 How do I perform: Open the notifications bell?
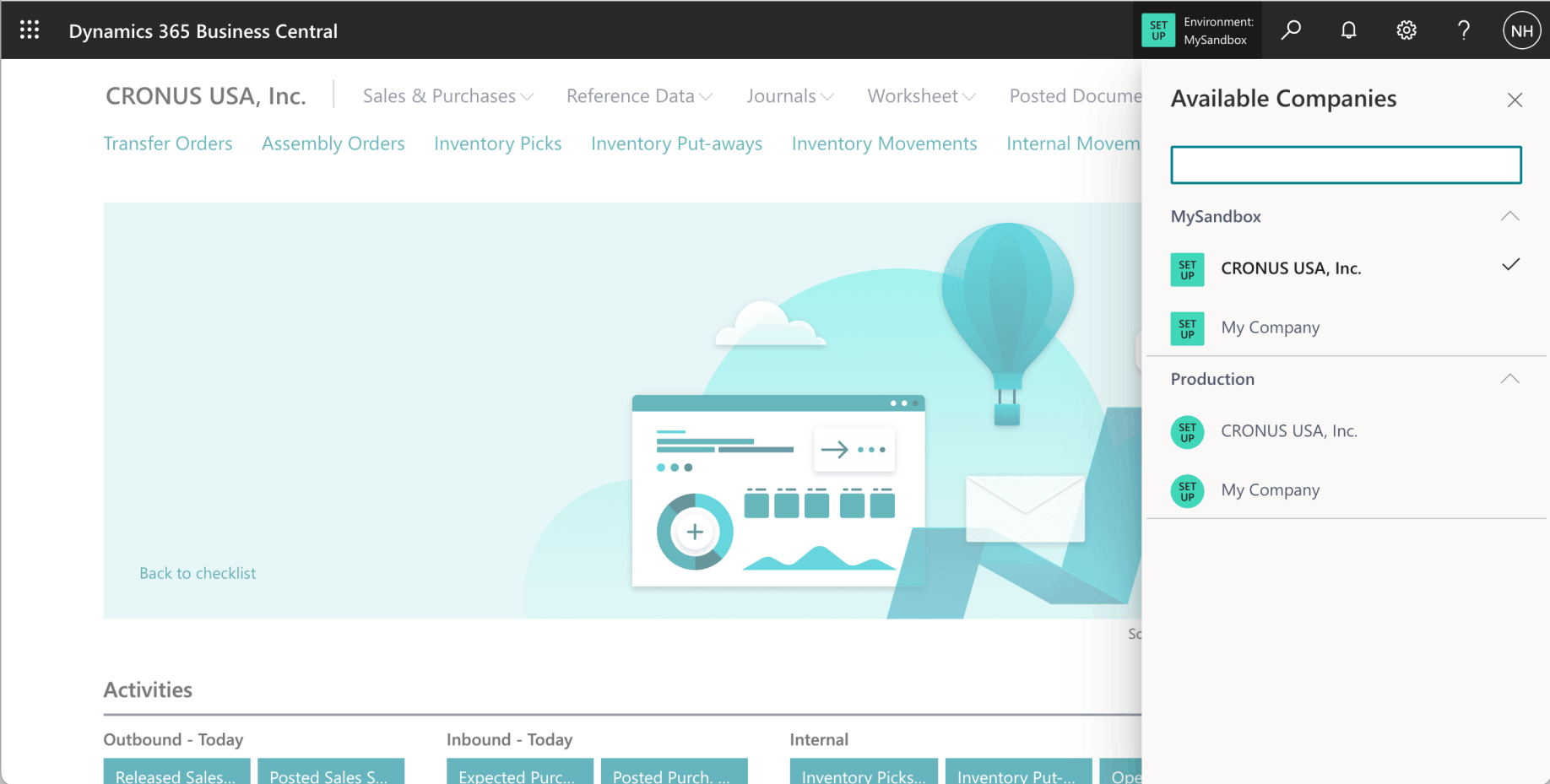click(1348, 30)
